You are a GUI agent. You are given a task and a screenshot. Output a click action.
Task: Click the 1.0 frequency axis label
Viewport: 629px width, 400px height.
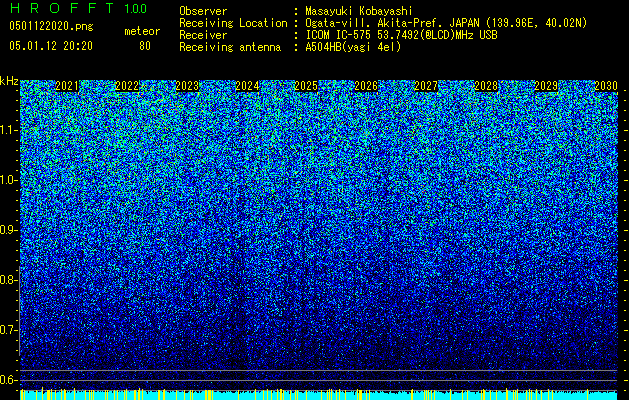[x=9, y=180]
